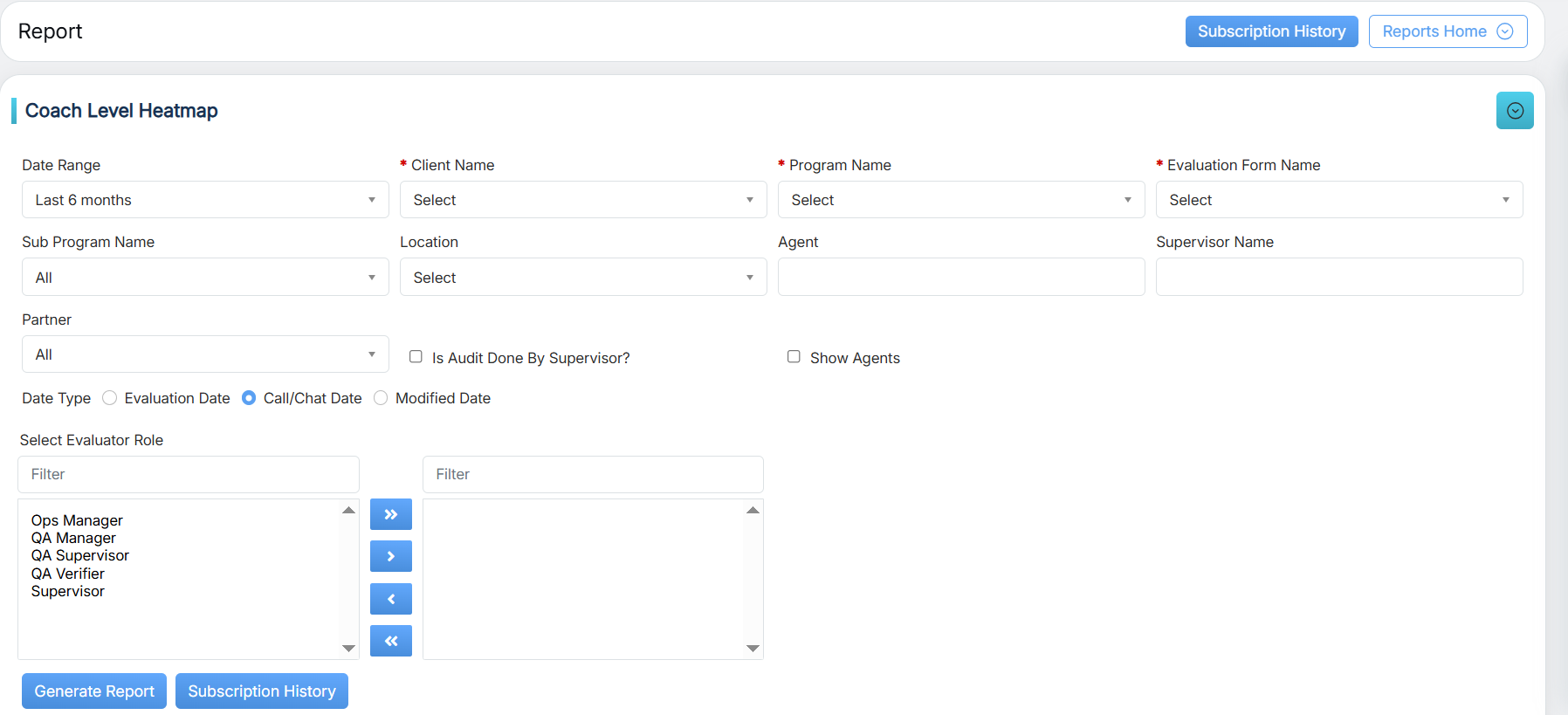Enable Is Audit Done By Supervisor checkbox

[x=416, y=356]
